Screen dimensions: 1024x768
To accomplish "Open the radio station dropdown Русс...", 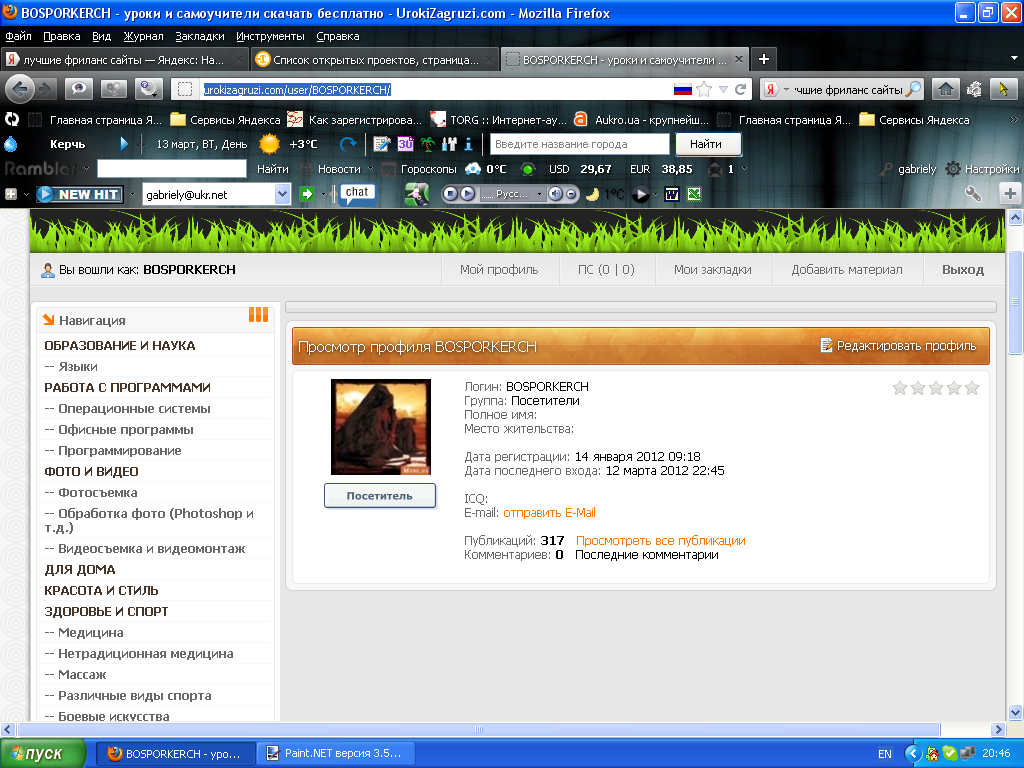I will click(x=539, y=194).
